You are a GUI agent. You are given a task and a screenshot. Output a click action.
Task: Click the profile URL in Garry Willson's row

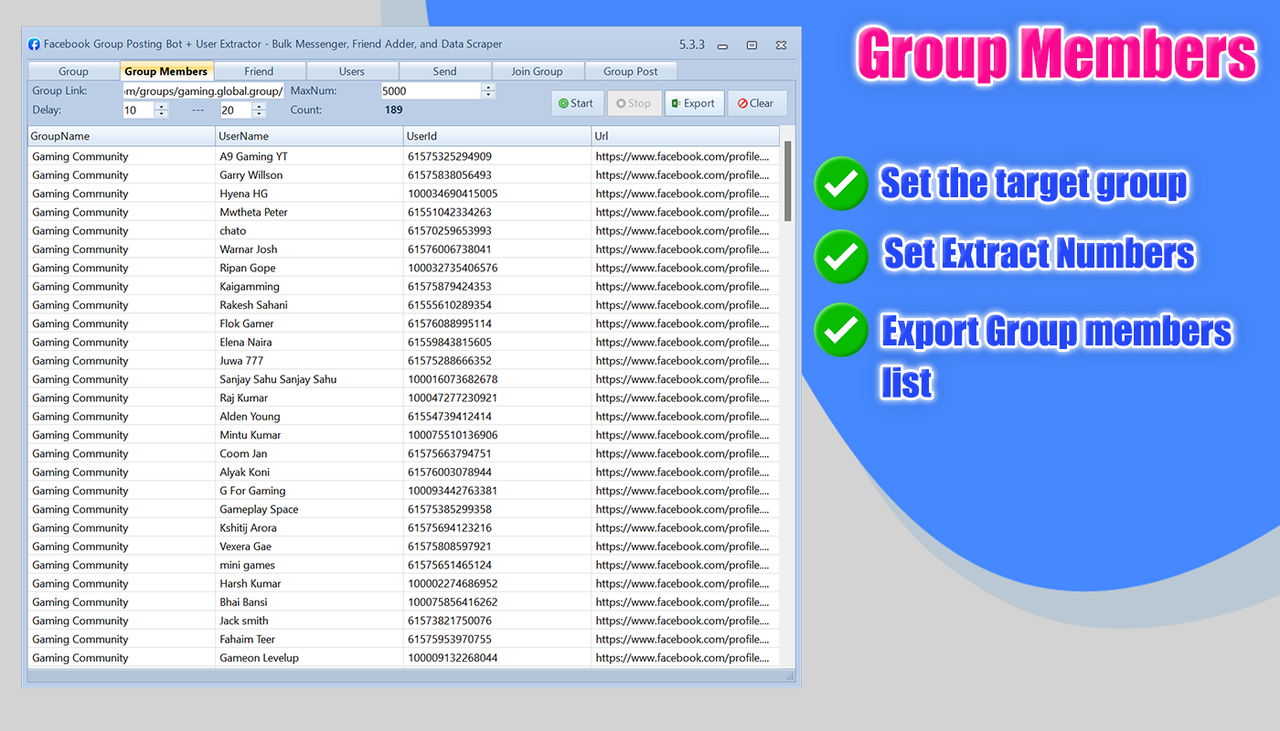tap(684, 175)
